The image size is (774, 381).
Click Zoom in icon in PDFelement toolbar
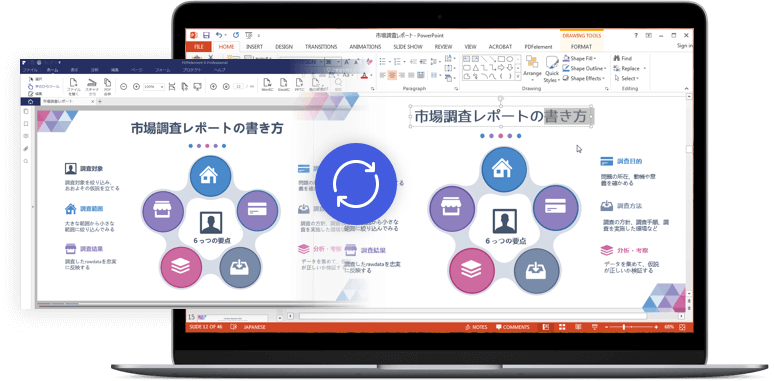coord(136,86)
